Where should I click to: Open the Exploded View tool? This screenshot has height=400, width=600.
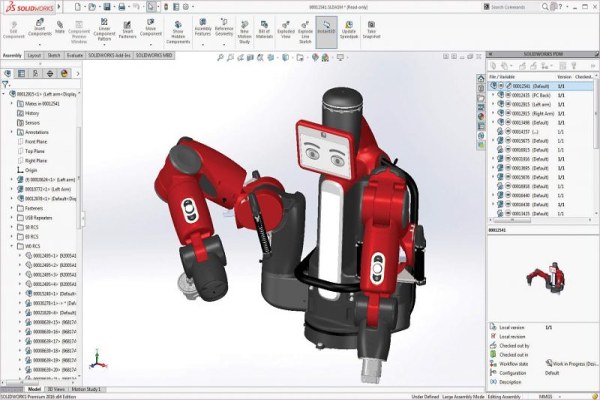286,30
